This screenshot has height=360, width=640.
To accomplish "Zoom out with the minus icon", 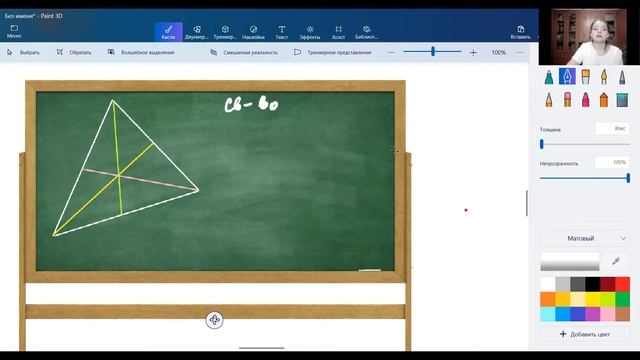I will [391, 52].
